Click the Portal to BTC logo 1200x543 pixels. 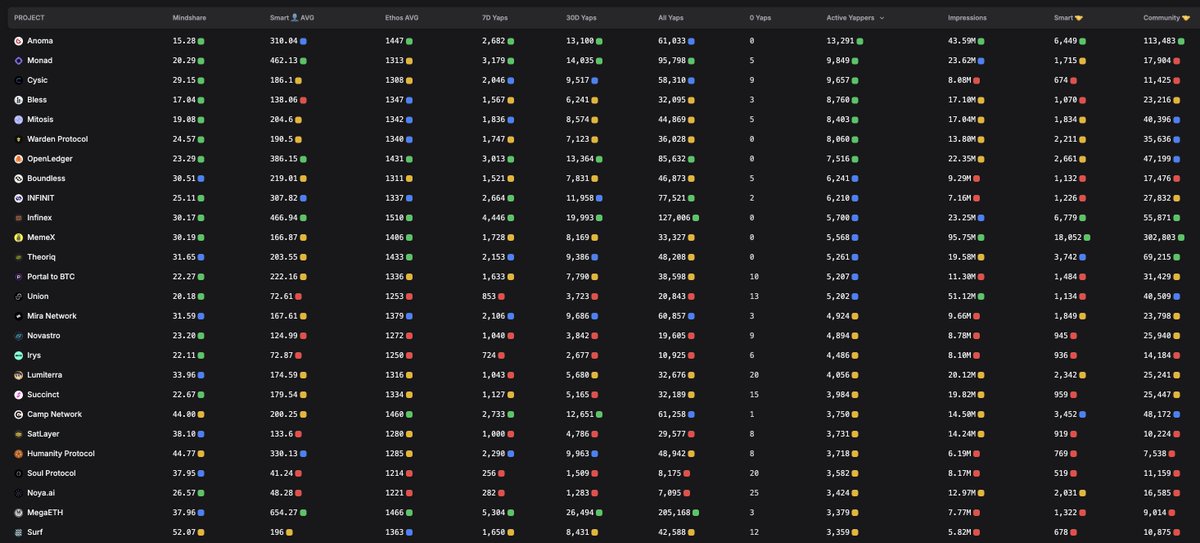click(18, 276)
